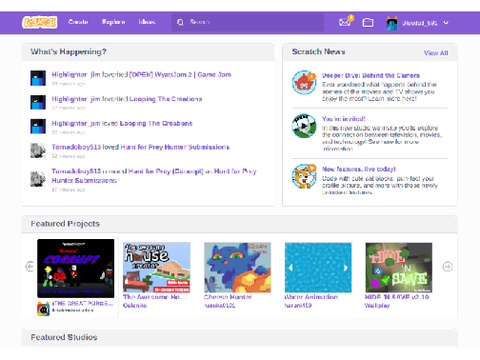
Task: Open Highlighter_jim username in WyattJam activity
Action: [76, 75]
